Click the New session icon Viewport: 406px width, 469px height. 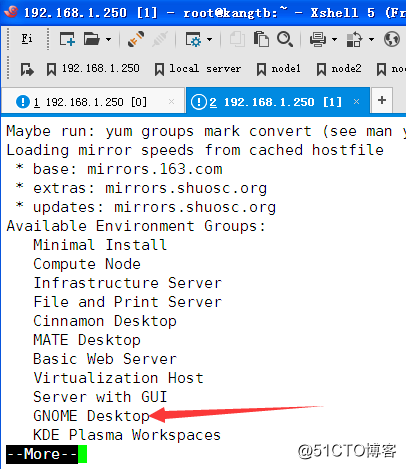point(67,39)
